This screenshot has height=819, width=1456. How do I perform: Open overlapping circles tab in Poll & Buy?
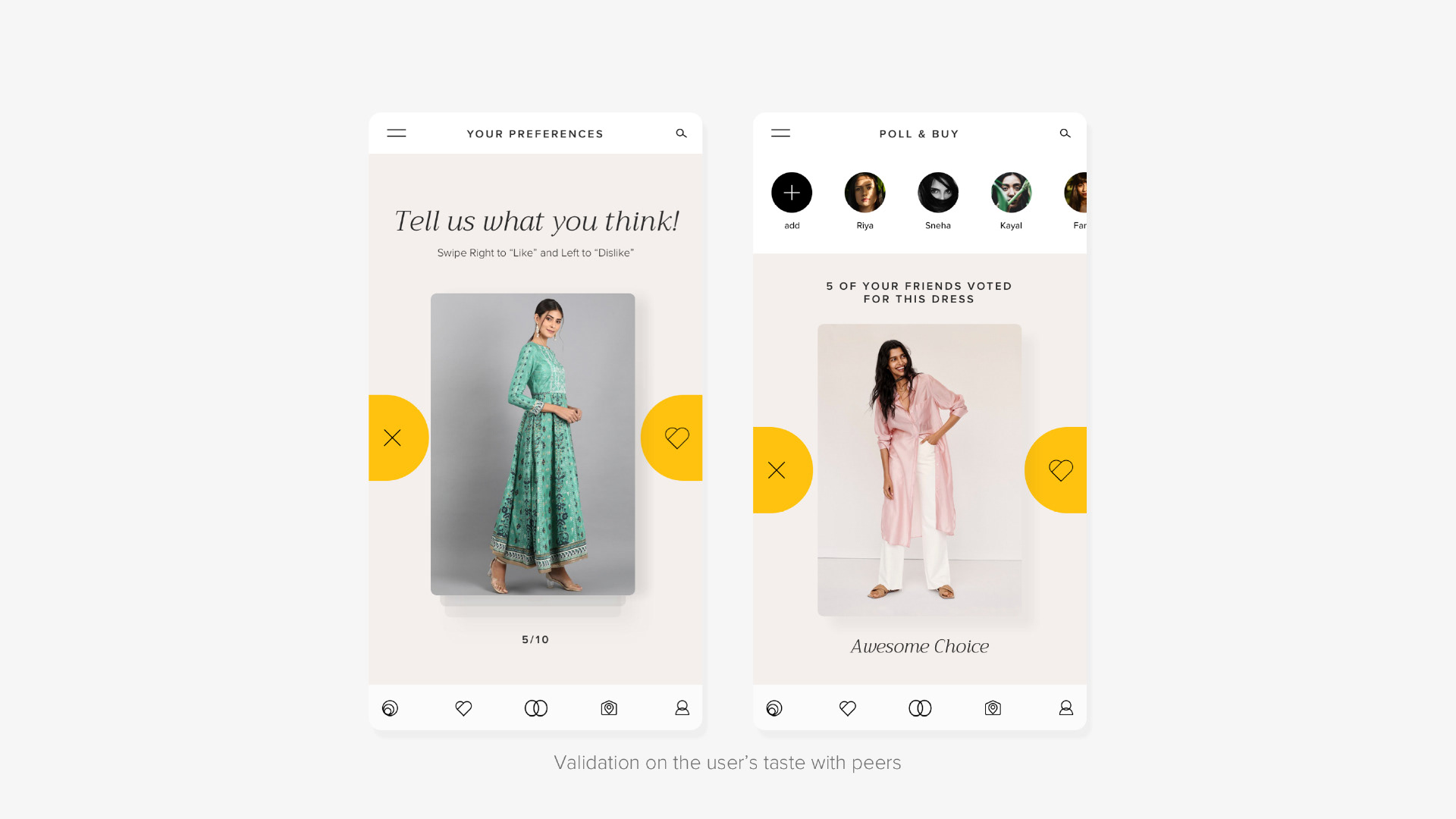click(920, 708)
